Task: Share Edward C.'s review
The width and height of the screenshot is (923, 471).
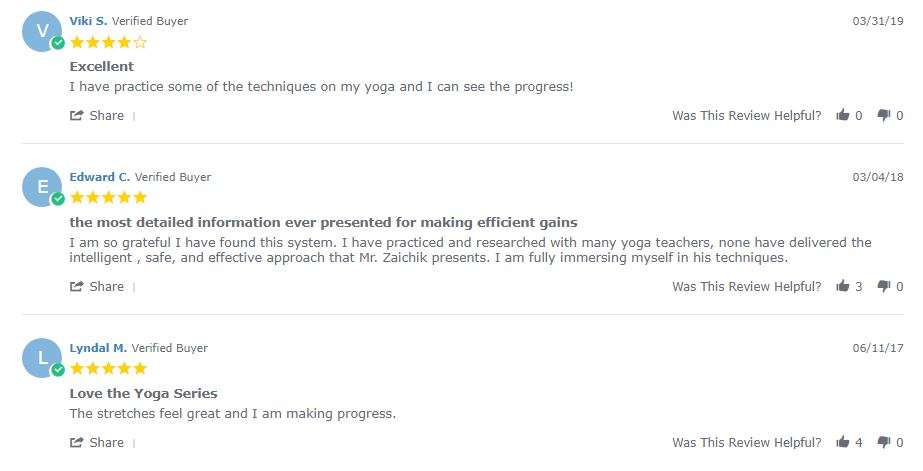Action: (97, 286)
